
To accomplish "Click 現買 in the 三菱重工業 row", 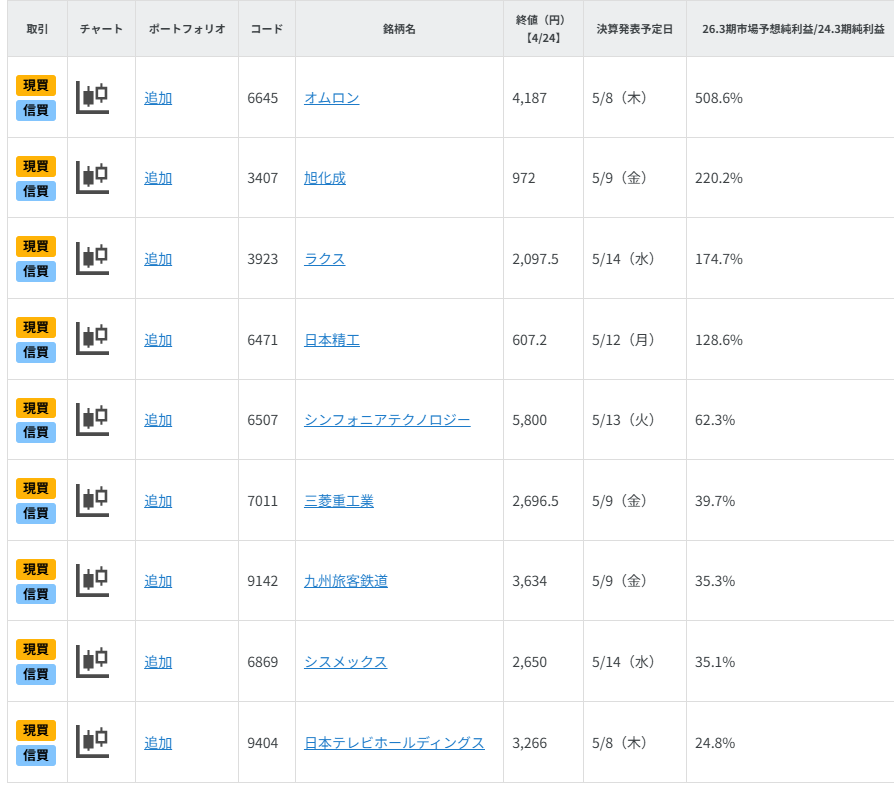I will coord(36,488).
